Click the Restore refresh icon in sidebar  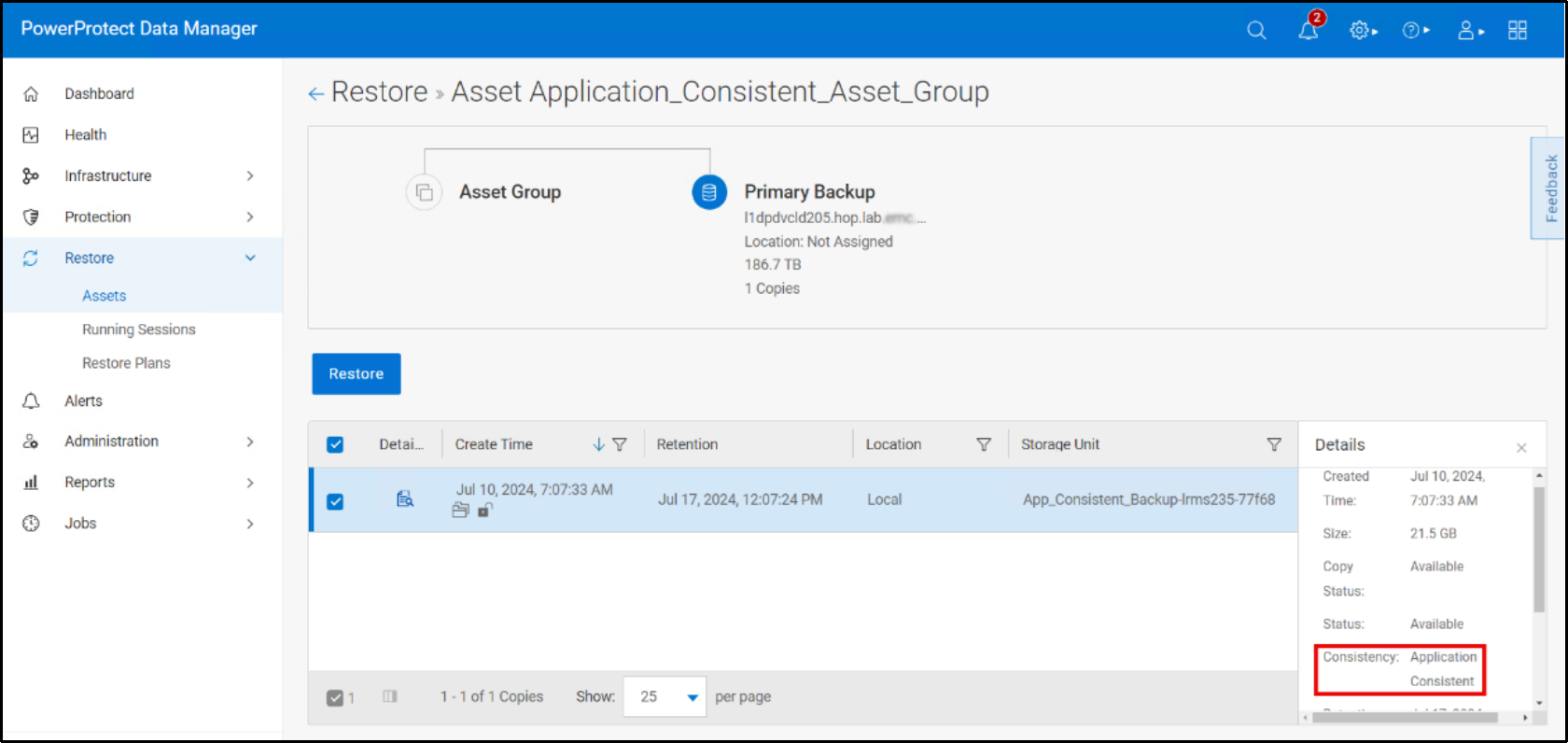pos(31,258)
